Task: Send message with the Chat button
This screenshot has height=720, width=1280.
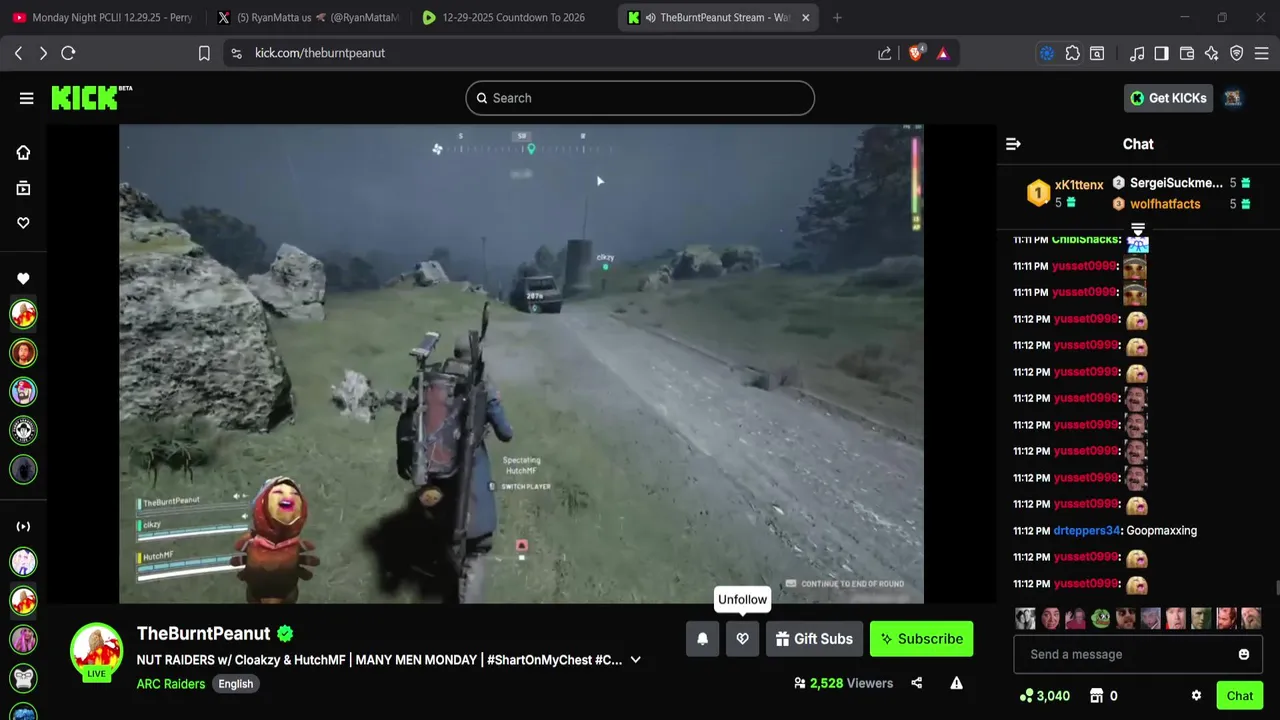Action: click(1240, 696)
